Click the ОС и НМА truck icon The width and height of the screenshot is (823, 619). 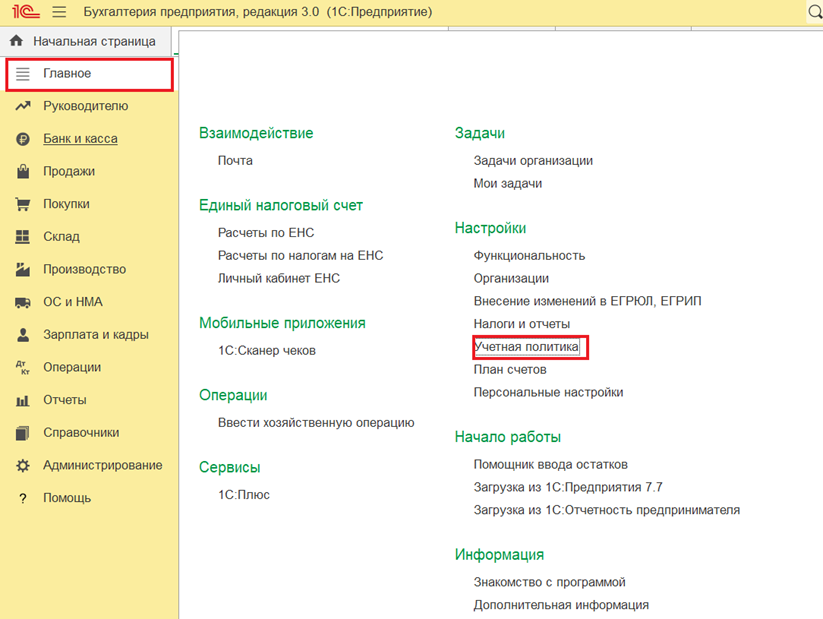point(23,302)
